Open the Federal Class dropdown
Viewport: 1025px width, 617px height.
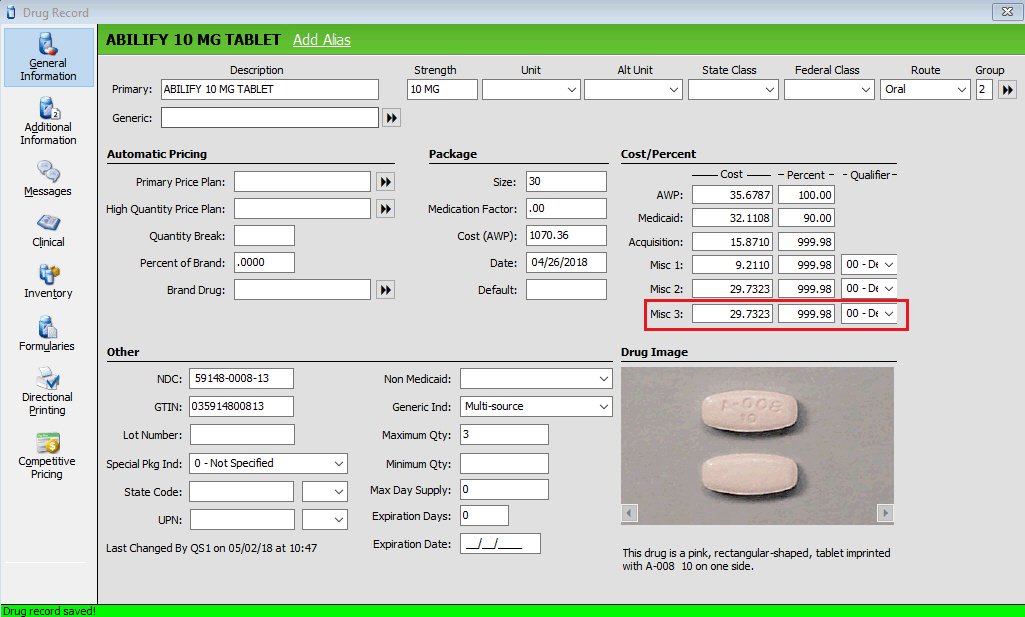(829, 90)
